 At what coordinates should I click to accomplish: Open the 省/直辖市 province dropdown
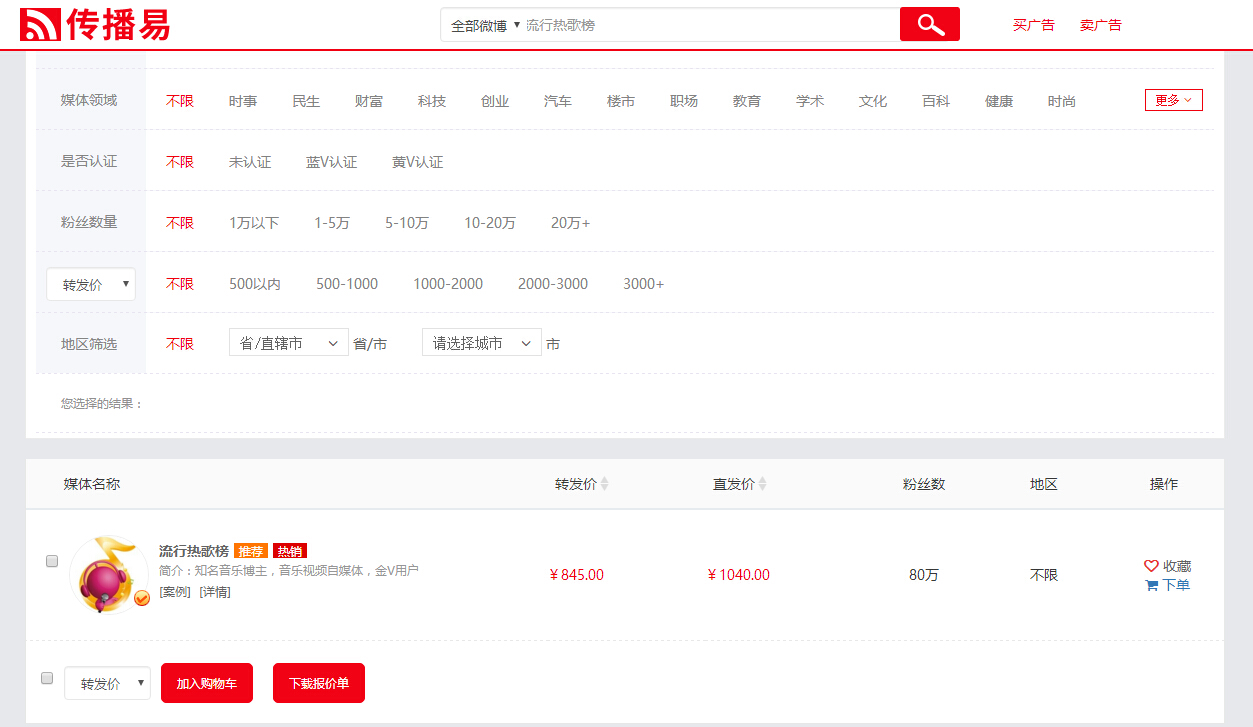pyautogui.click(x=288, y=343)
